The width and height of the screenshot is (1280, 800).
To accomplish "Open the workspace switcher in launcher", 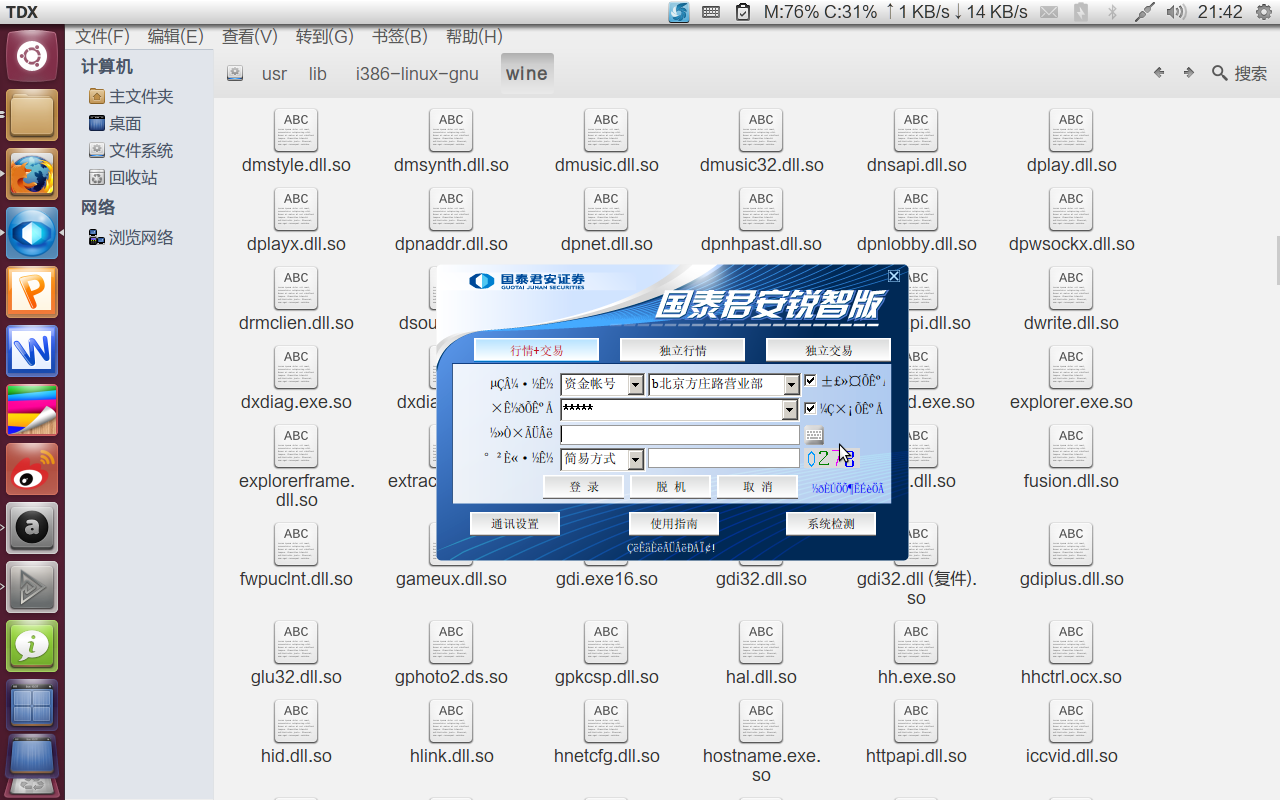I will [32, 705].
